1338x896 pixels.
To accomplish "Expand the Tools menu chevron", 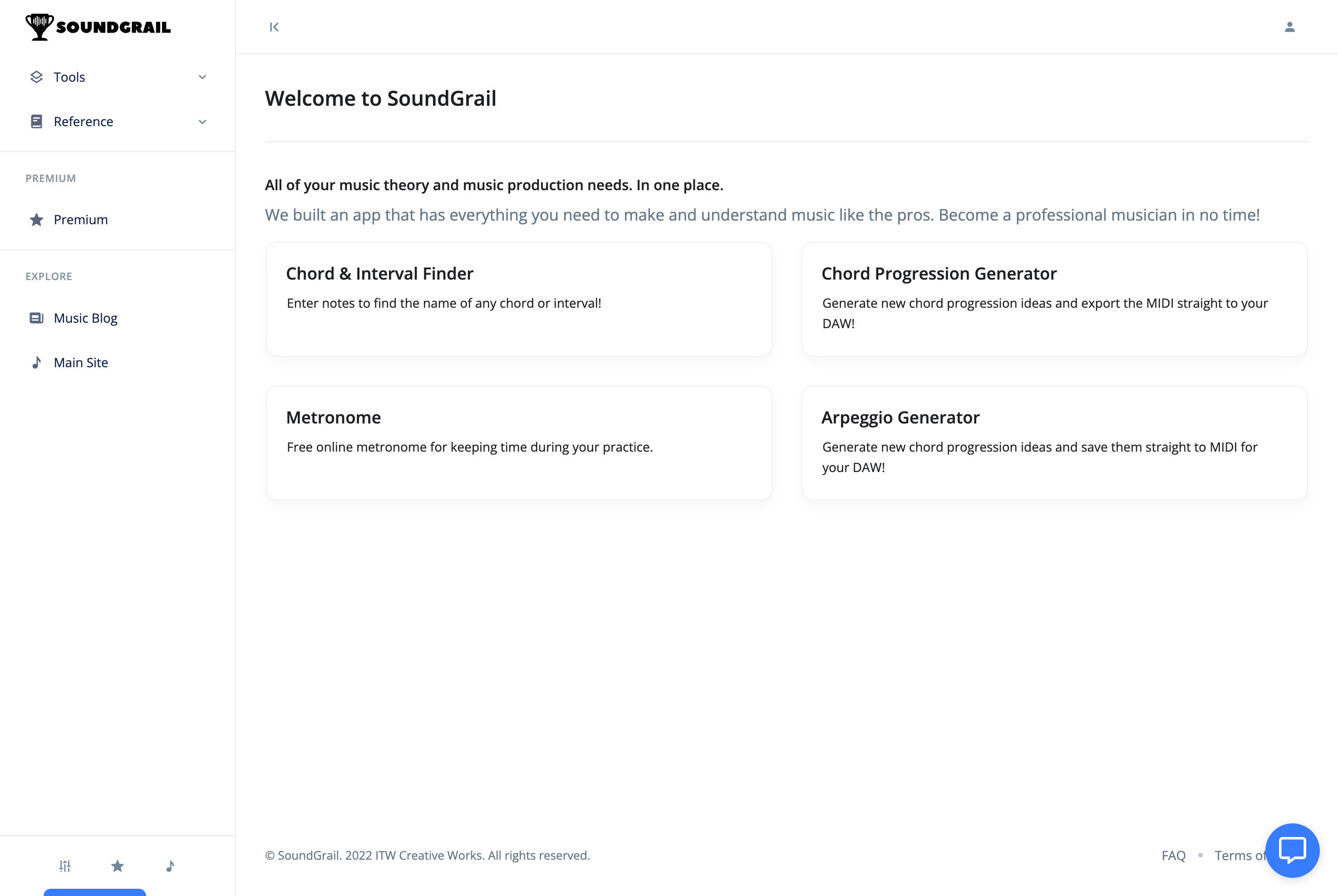I will 202,77.
